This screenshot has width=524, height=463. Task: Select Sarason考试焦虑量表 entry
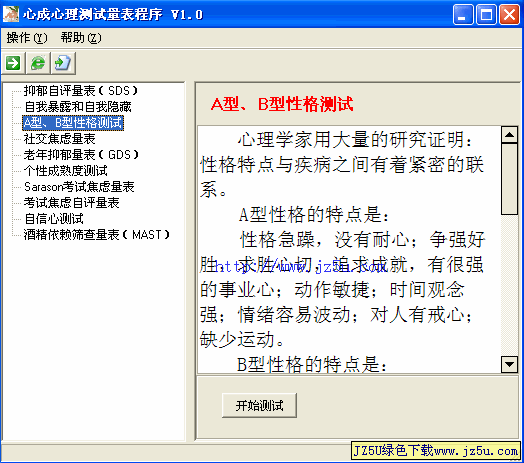pyautogui.click(x=79, y=187)
